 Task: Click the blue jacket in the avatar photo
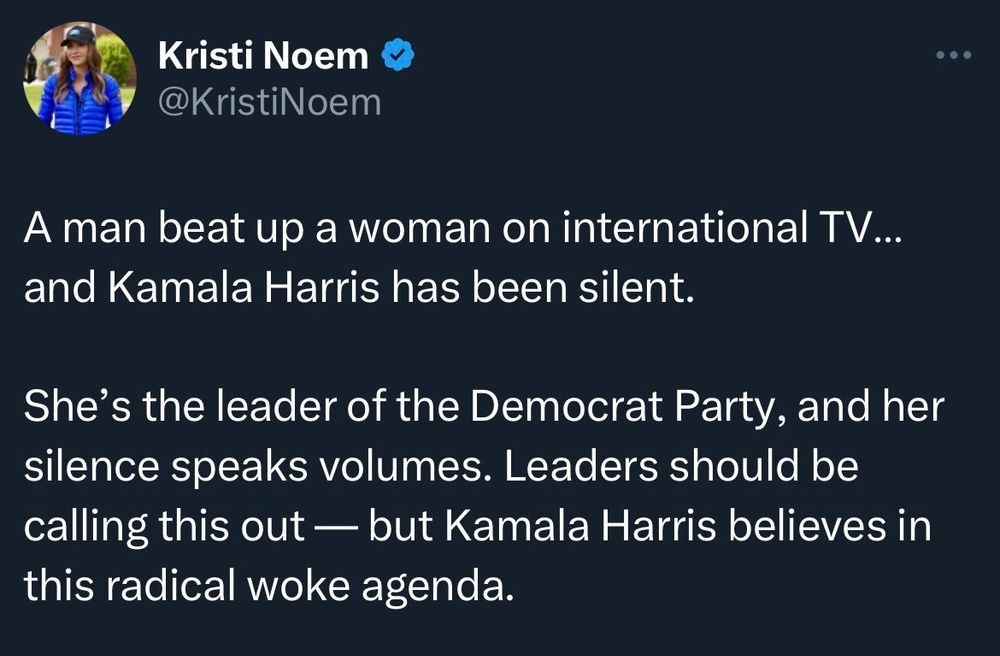click(80, 104)
